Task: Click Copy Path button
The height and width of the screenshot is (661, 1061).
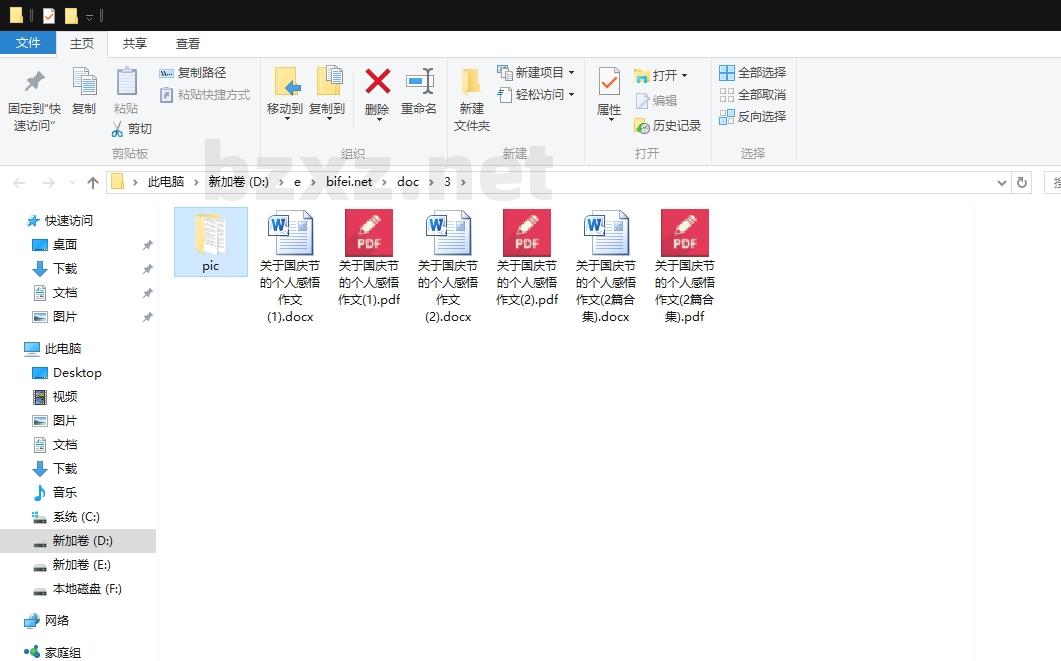Action: pos(193,73)
